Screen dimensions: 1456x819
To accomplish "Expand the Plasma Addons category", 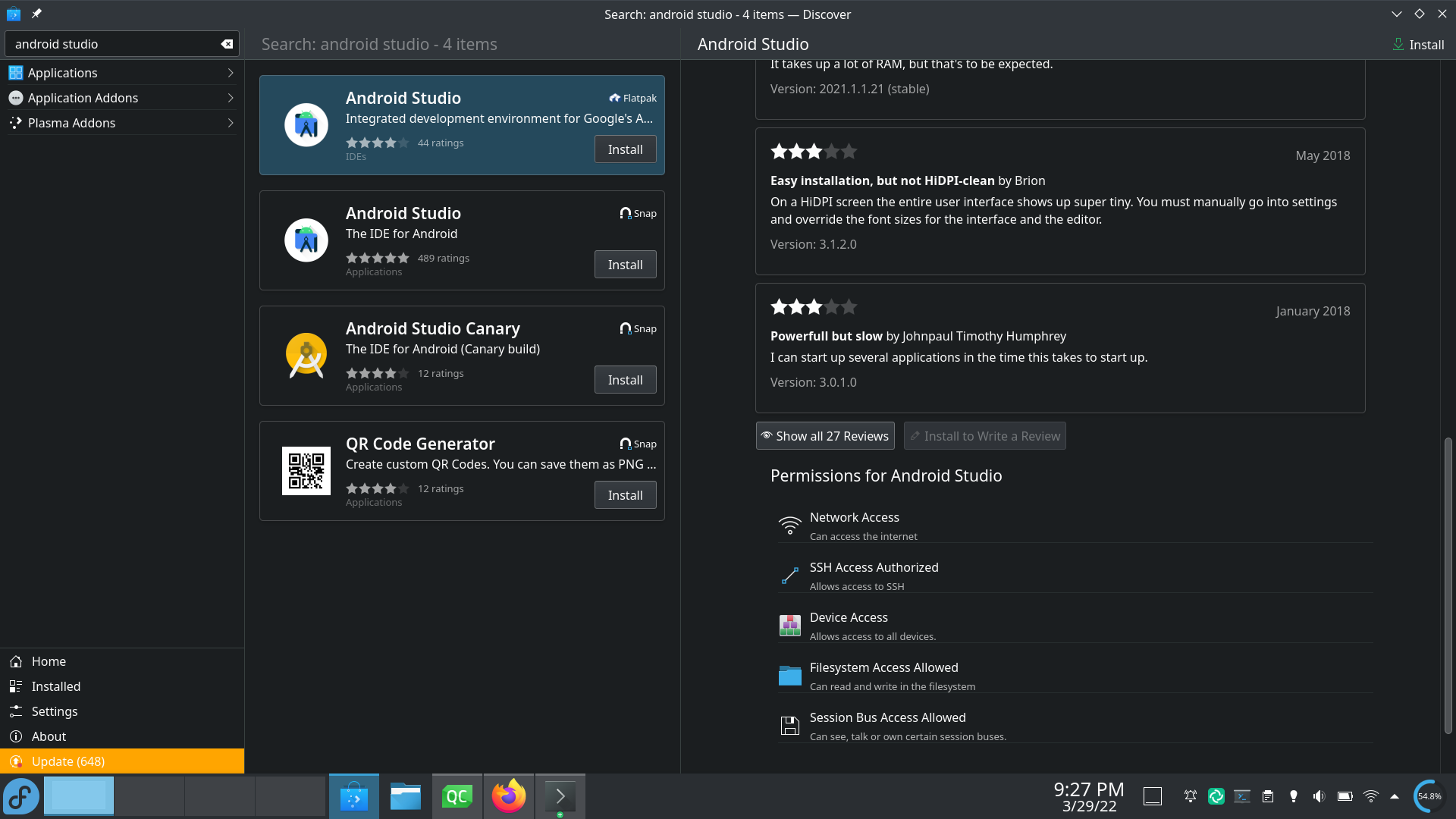I will coord(122,123).
